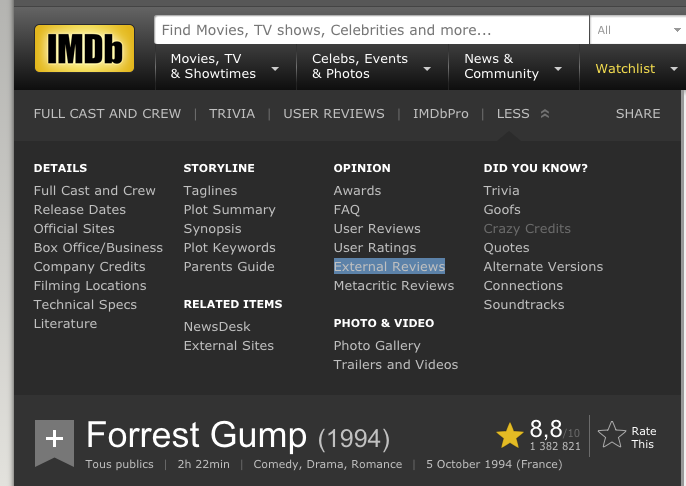Click the 2h 22min runtime
The height and width of the screenshot is (486, 686).
pos(203,464)
